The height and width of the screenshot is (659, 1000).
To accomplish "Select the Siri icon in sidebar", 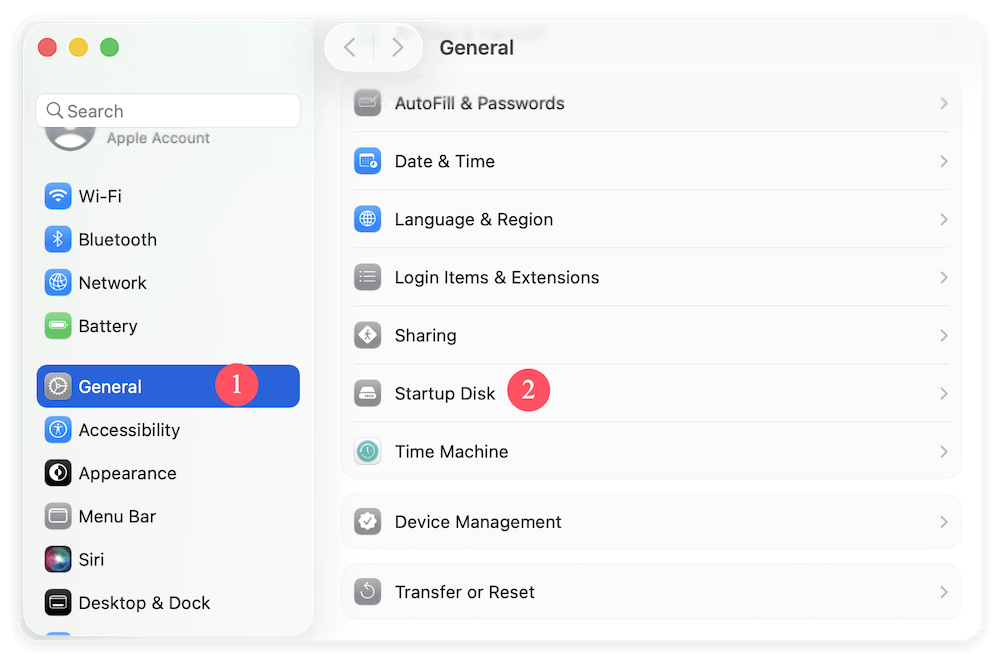I will [x=58, y=559].
